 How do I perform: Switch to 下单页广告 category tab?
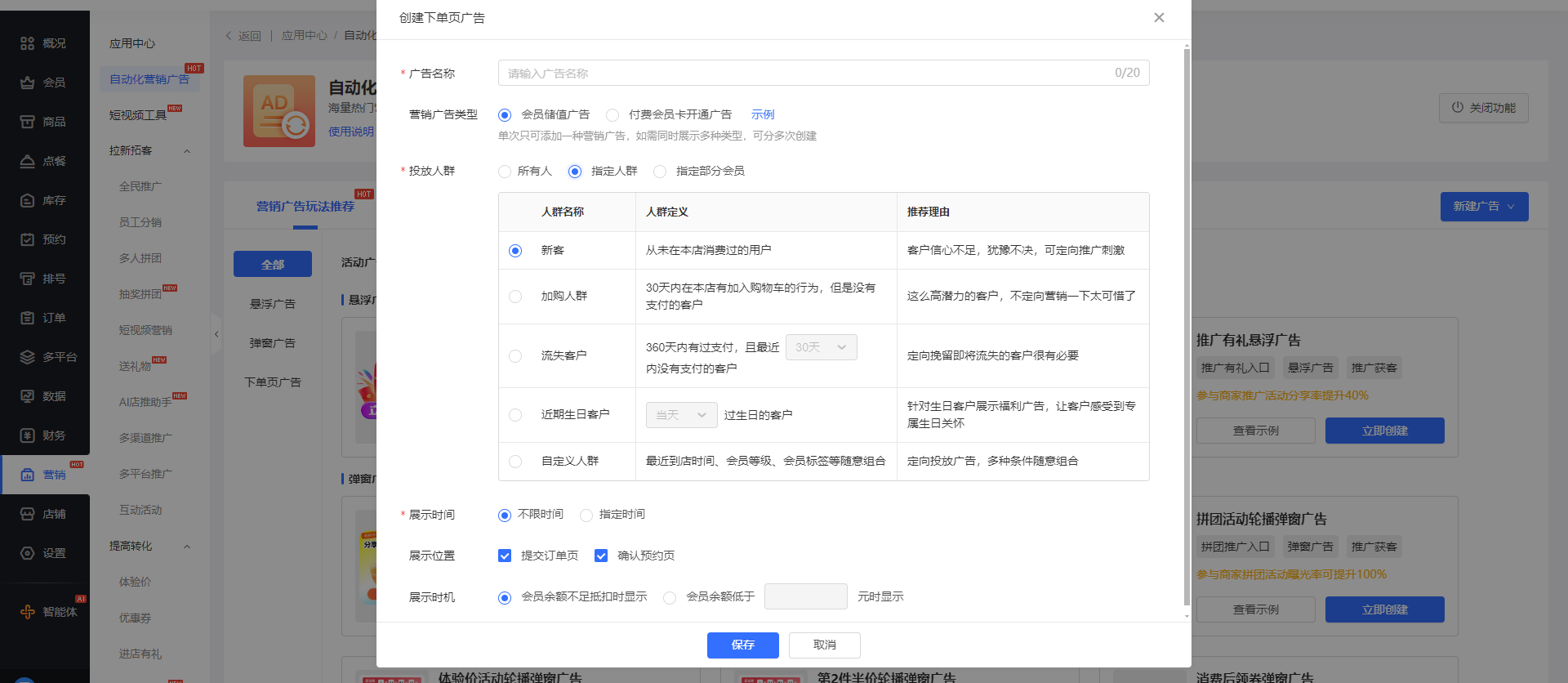273,382
